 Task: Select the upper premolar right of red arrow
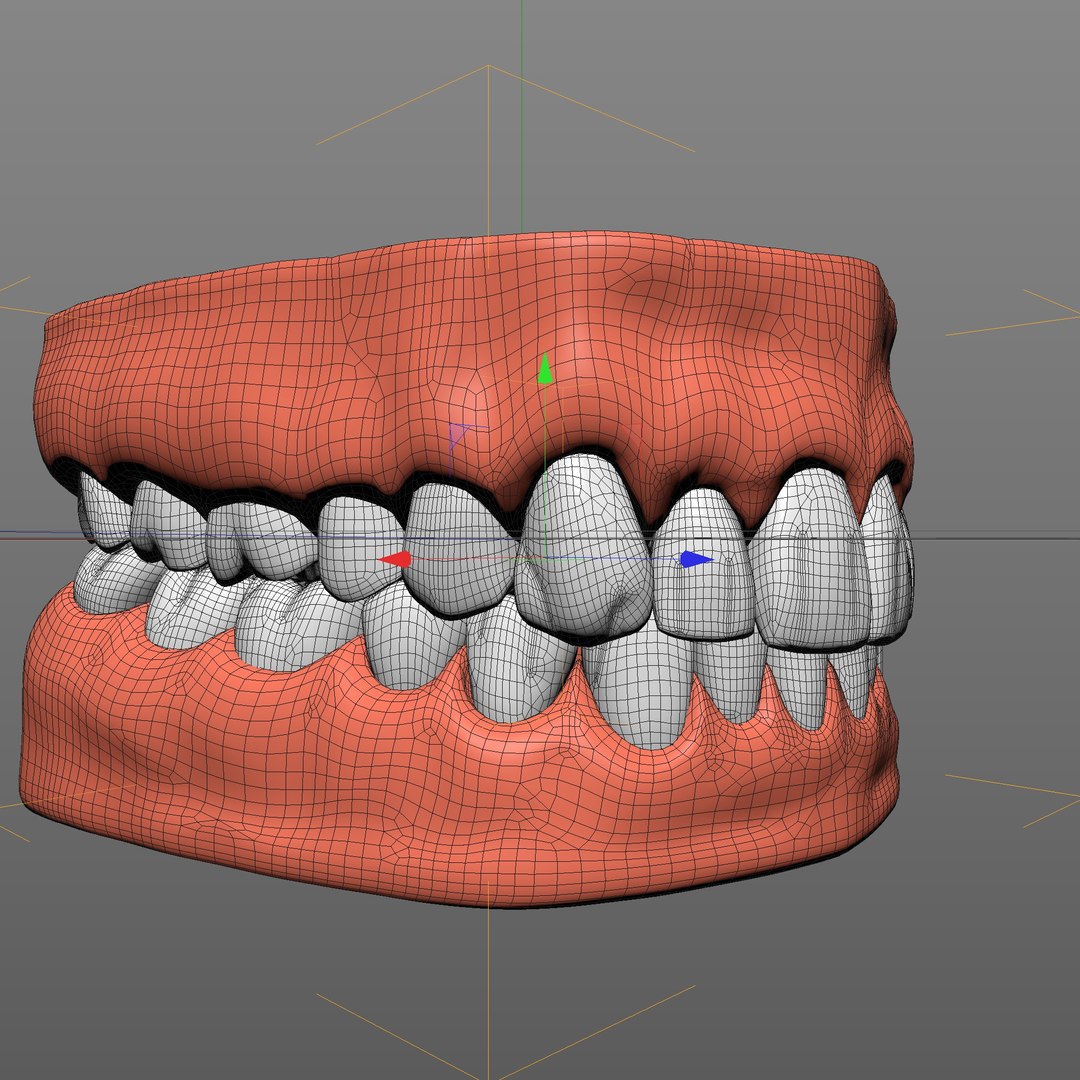click(457, 548)
